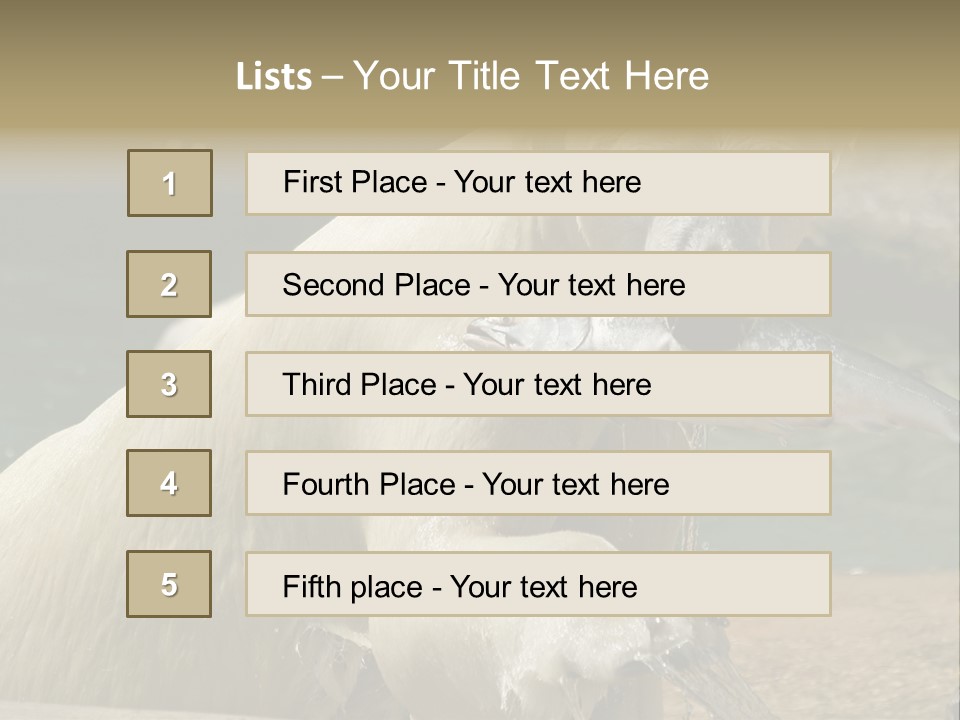Click the Second Place text bar
This screenshot has height=720, width=960.
538,284
